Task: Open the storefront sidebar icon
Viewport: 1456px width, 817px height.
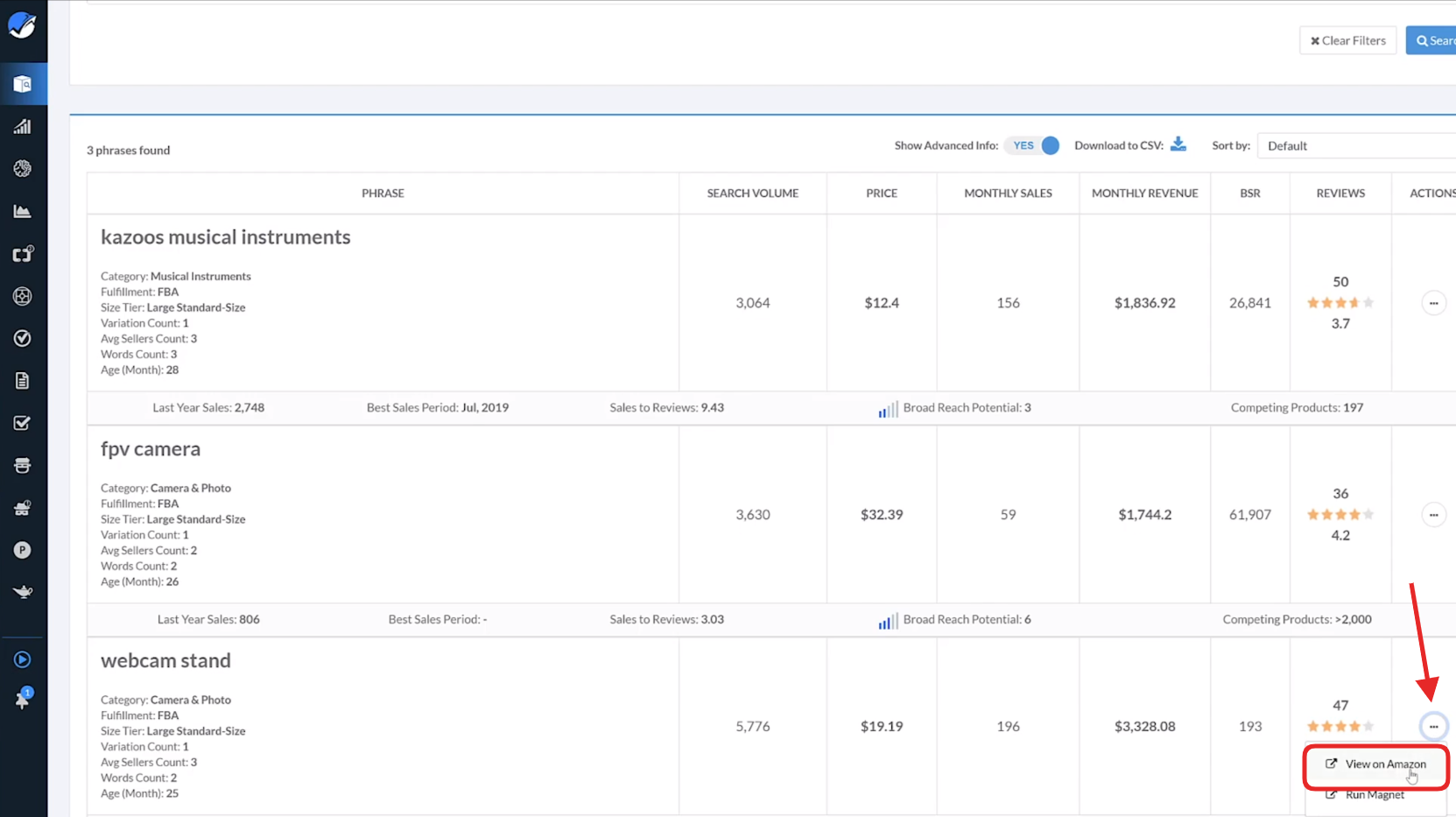Action: coord(23,465)
